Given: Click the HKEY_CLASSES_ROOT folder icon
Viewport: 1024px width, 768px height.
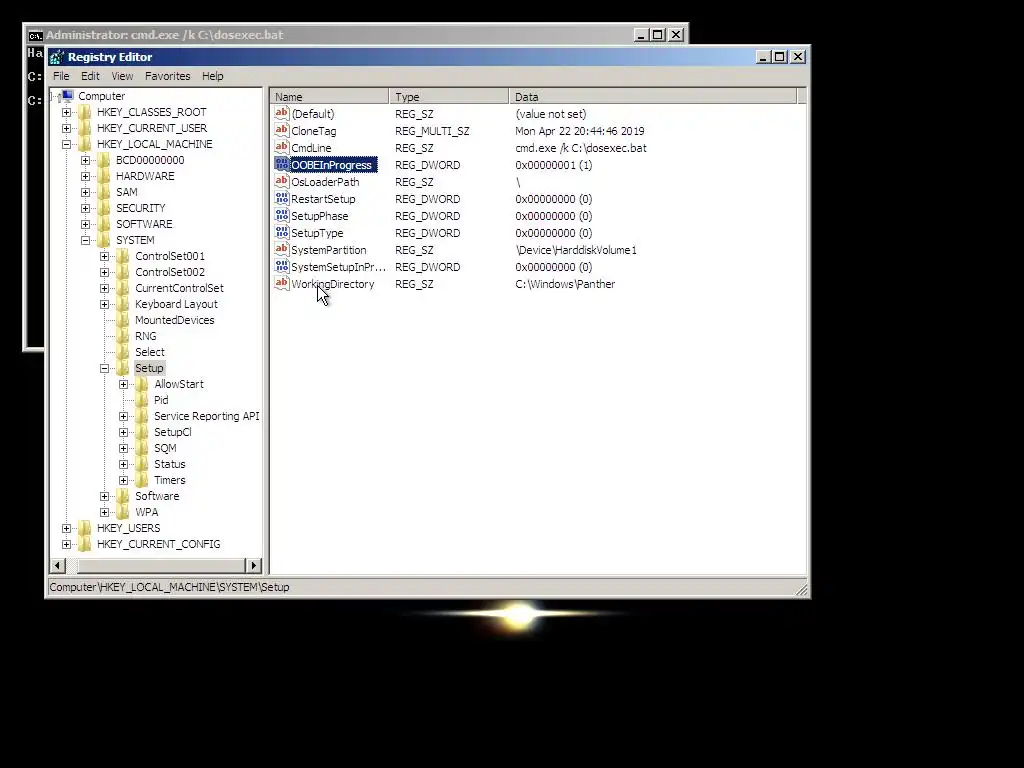Looking at the screenshot, I should click(x=85, y=112).
